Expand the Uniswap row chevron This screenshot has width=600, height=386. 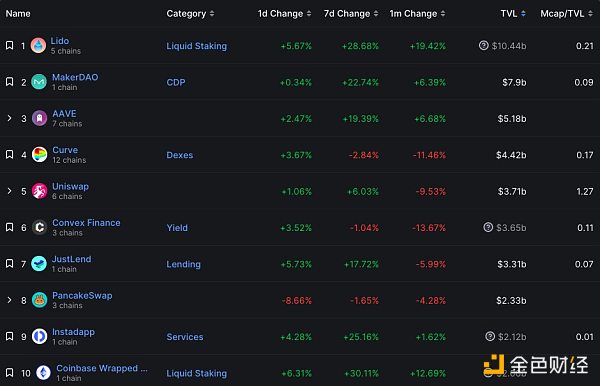pyautogui.click(x=10, y=191)
